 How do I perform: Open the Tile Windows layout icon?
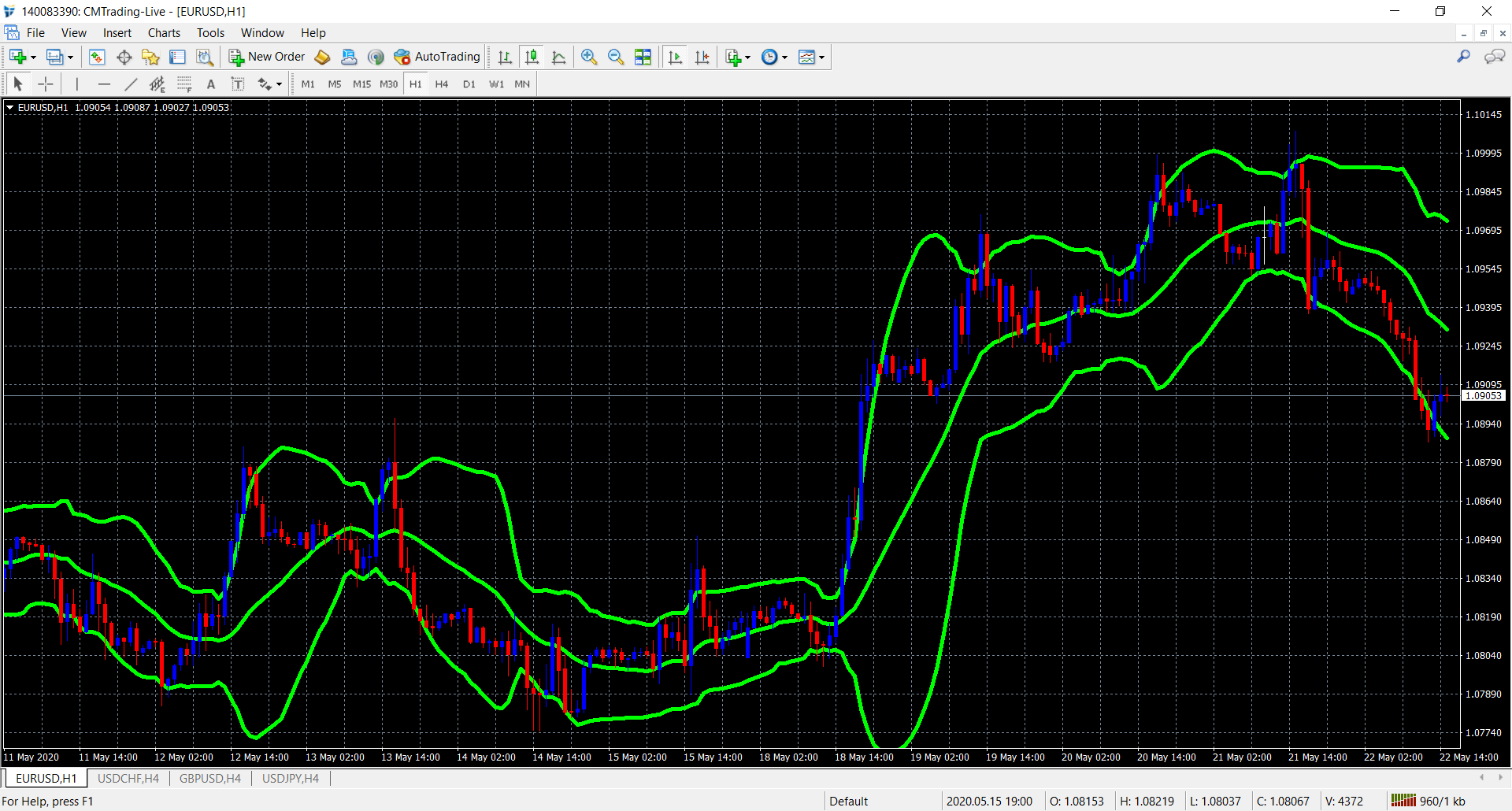tap(643, 57)
